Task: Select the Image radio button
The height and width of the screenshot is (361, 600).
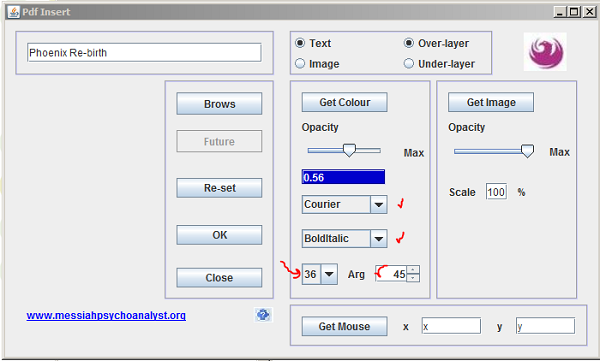Action: (300, 63)
